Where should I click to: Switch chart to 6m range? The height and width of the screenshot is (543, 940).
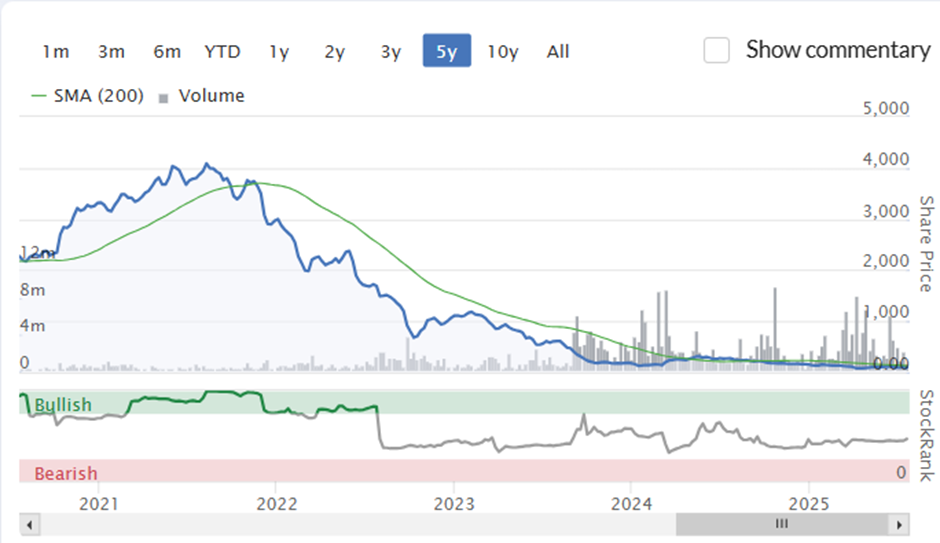click(x=167, y=52)
